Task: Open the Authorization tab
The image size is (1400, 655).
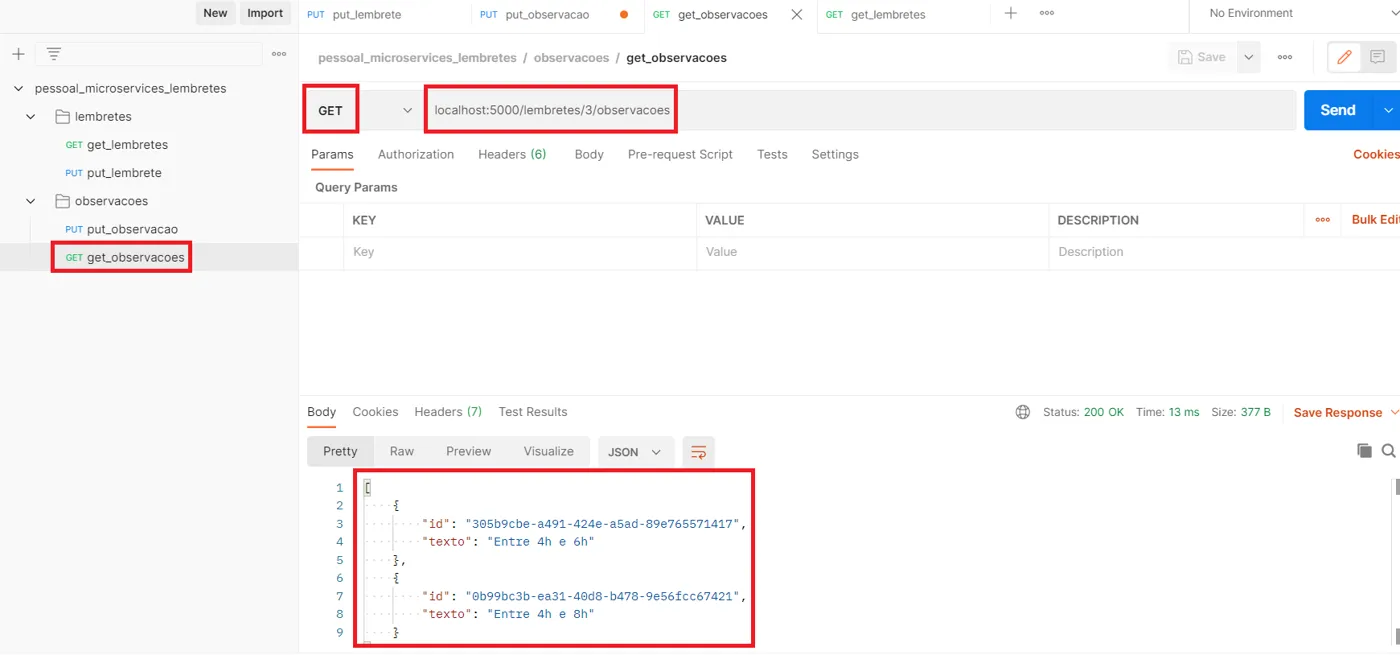Action: [416, 154]
